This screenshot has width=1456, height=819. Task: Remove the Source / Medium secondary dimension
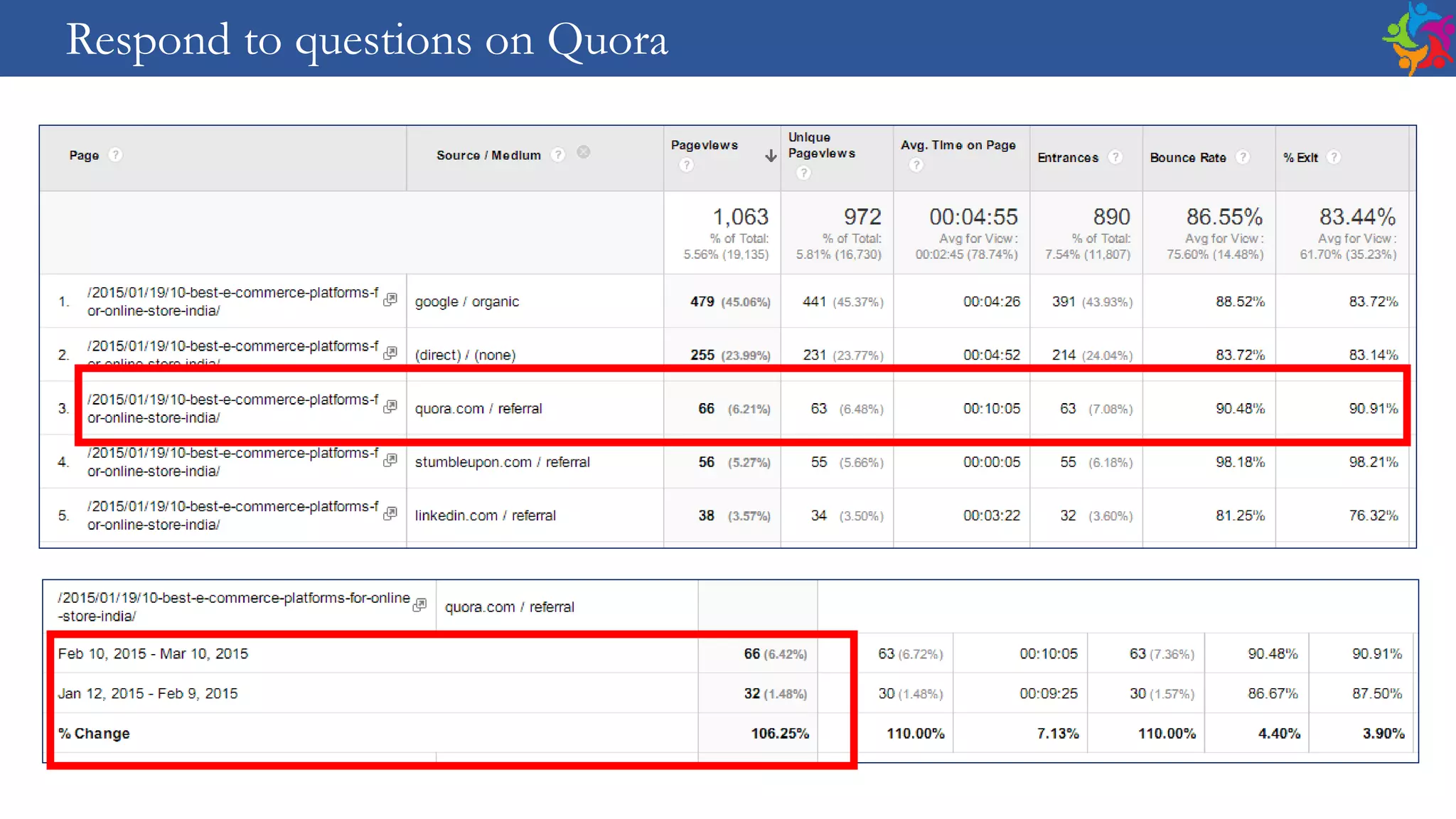click(584, 152)
